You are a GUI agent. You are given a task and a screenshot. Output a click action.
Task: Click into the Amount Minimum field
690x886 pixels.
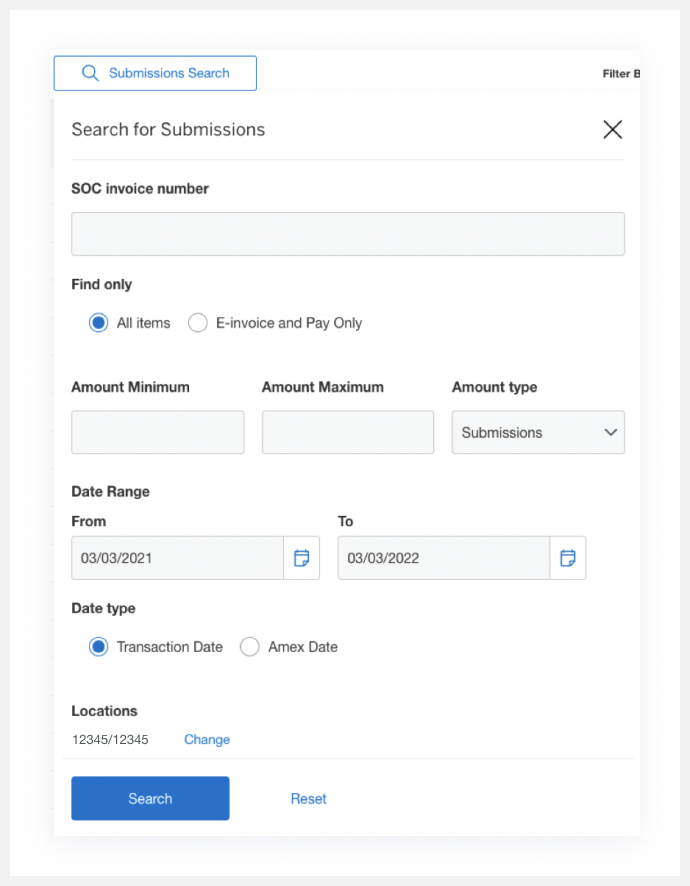(157, 433)
